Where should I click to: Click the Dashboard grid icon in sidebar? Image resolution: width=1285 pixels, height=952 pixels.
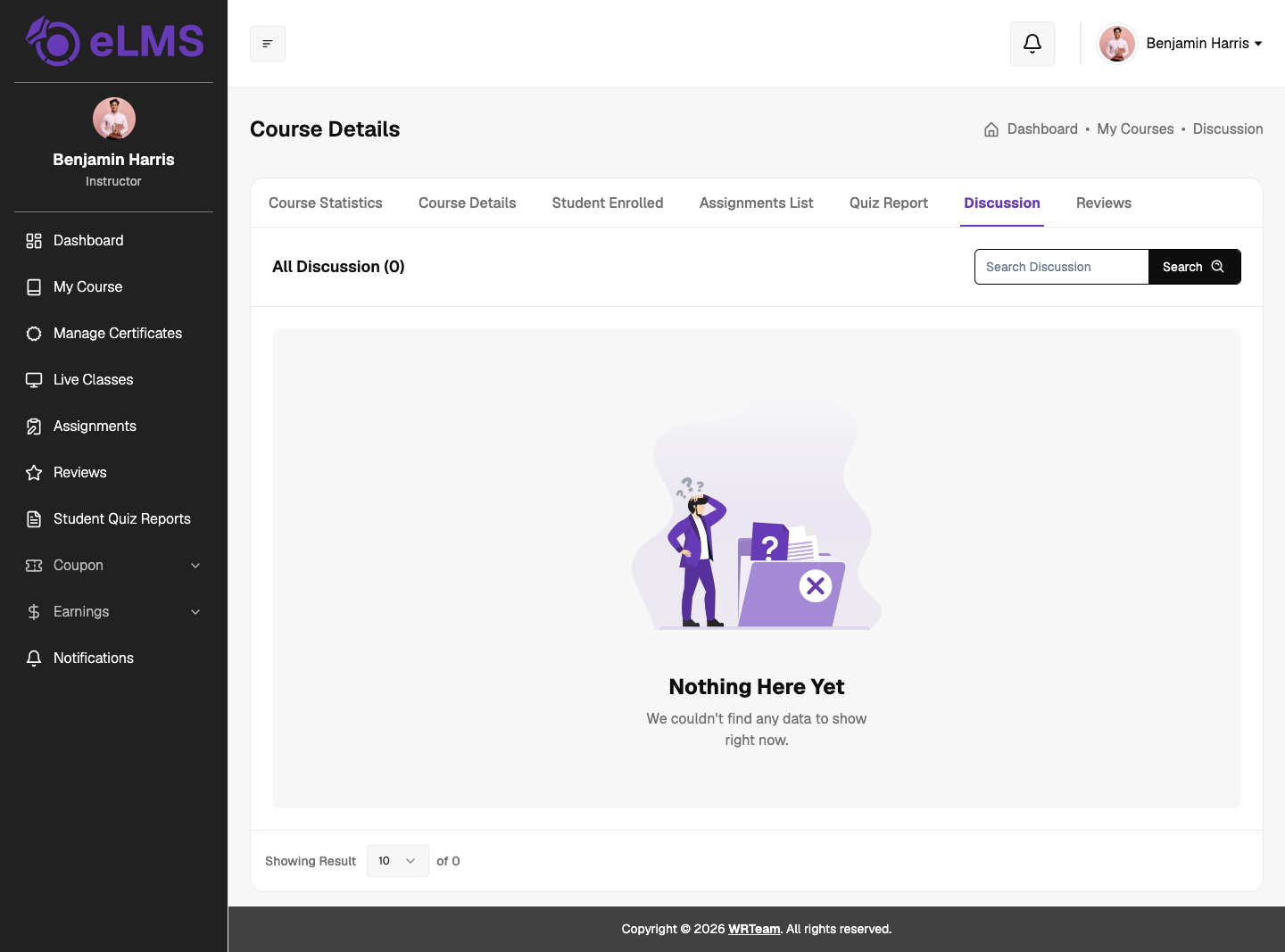34,241
